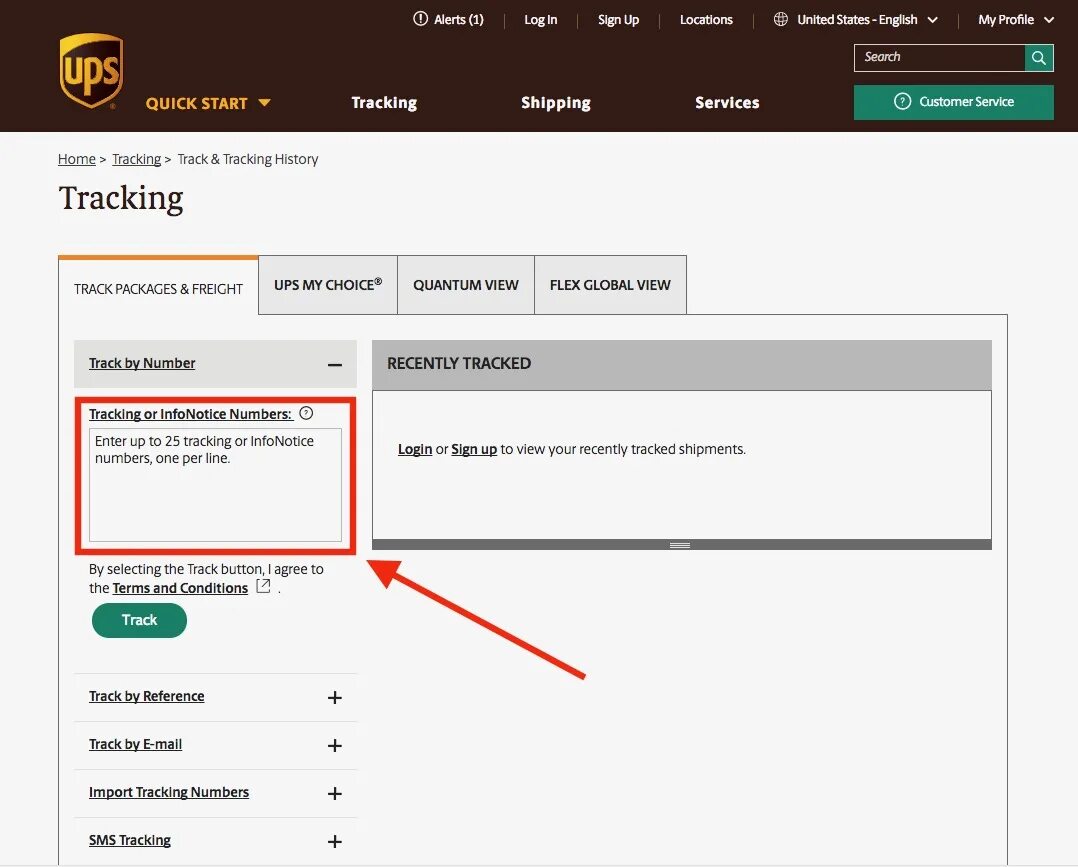This screenshot has width=1078, height=867.
Task: Click the Recently Tracked panel resize handle
Action: 680,545
